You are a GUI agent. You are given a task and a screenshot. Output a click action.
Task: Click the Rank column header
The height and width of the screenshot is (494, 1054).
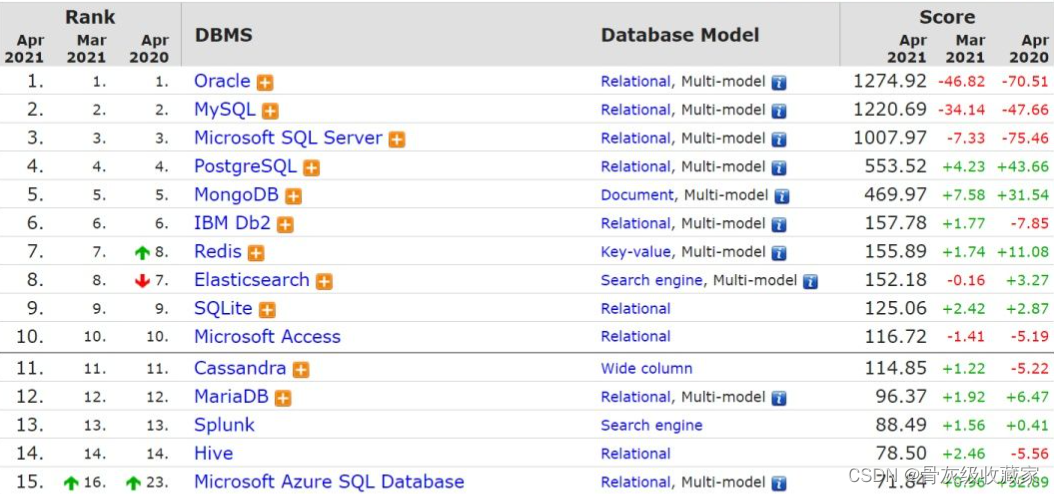point(90,16)
